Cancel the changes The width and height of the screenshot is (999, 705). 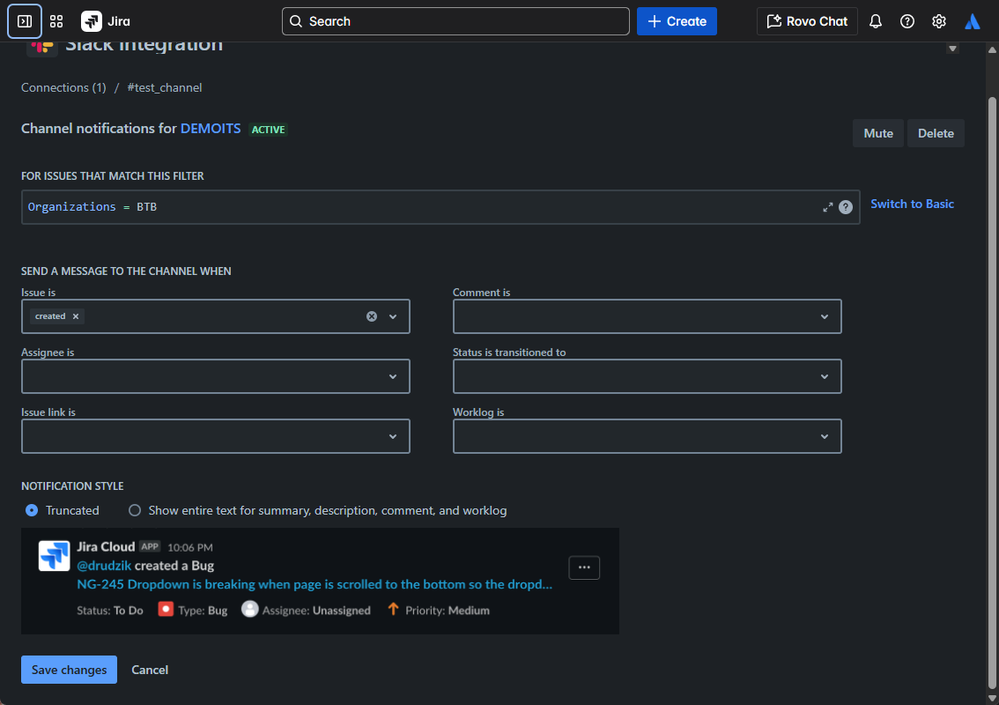click(x=150, y=669)
